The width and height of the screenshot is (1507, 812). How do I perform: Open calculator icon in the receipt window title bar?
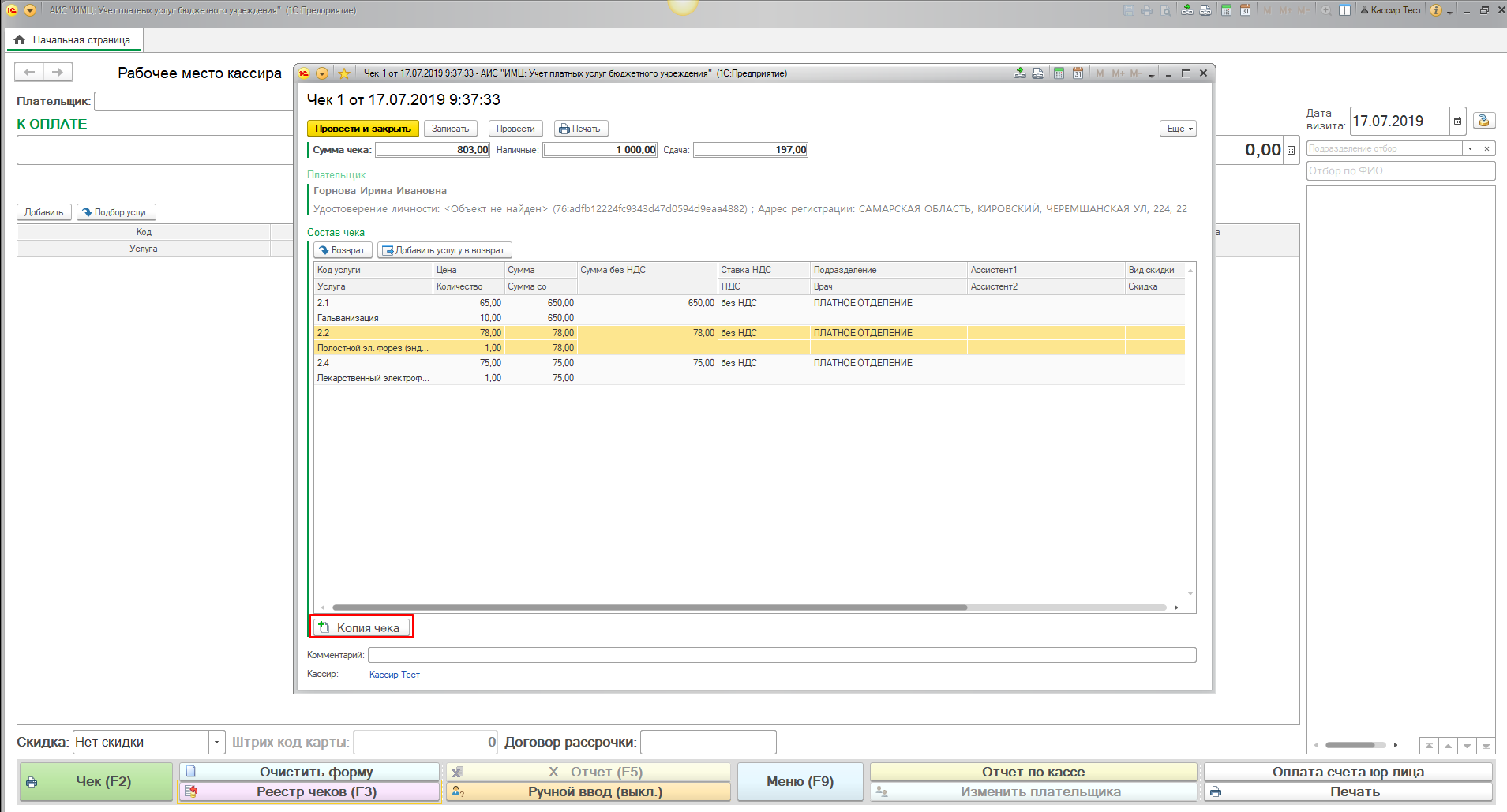(x=1059, y=73)
